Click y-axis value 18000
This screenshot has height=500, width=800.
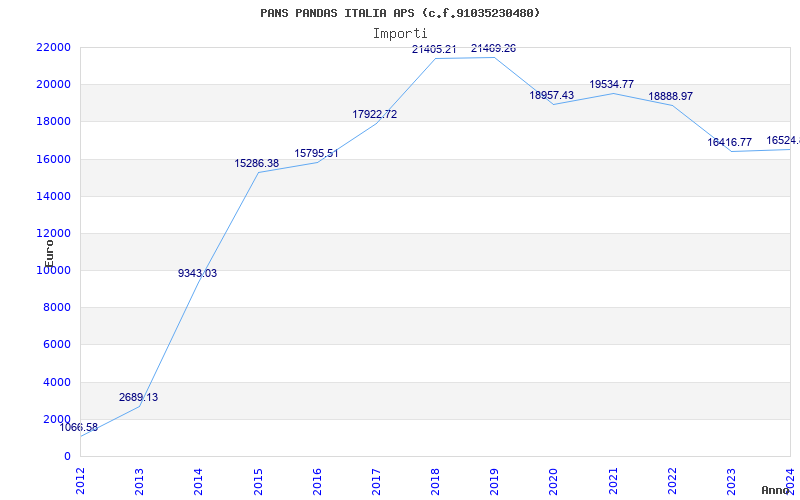coord(53,122)
